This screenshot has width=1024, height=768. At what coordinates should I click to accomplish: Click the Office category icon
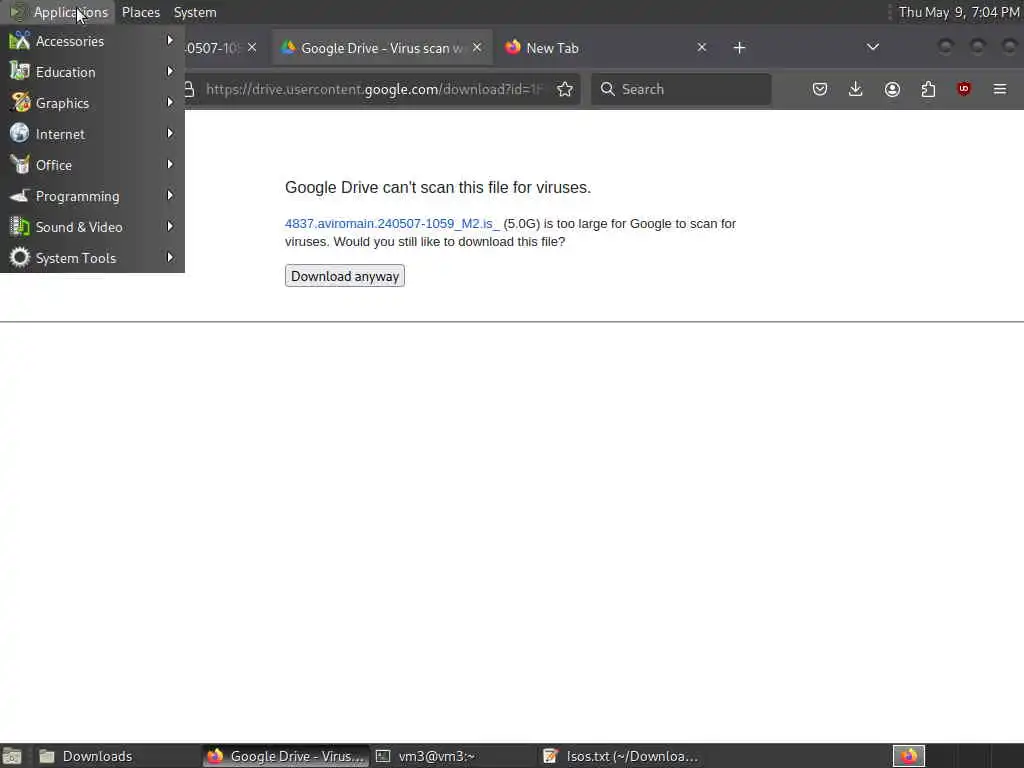coord(20,165)
